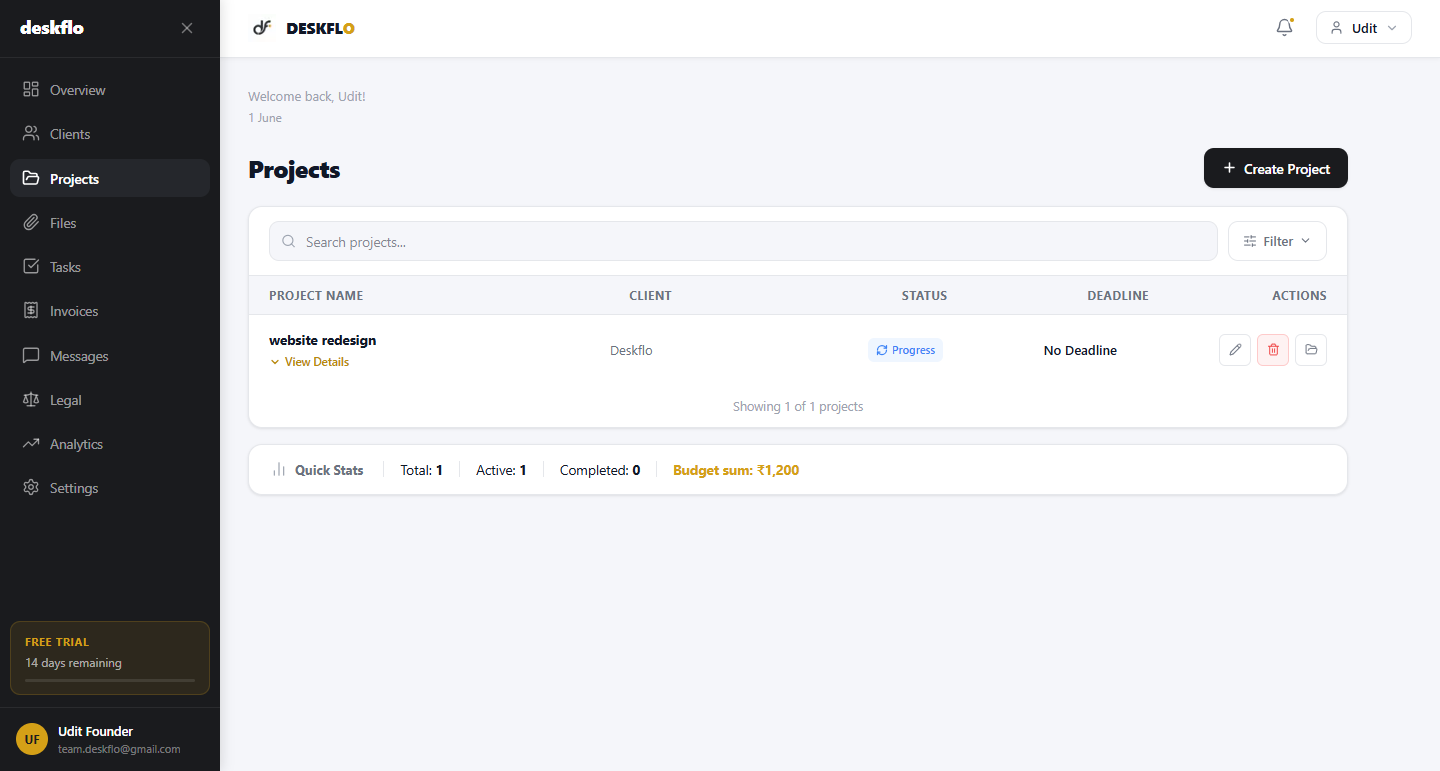Click the magnifier icon in search bar
This screenshot has height=771, width=1440.
(289, 242)
